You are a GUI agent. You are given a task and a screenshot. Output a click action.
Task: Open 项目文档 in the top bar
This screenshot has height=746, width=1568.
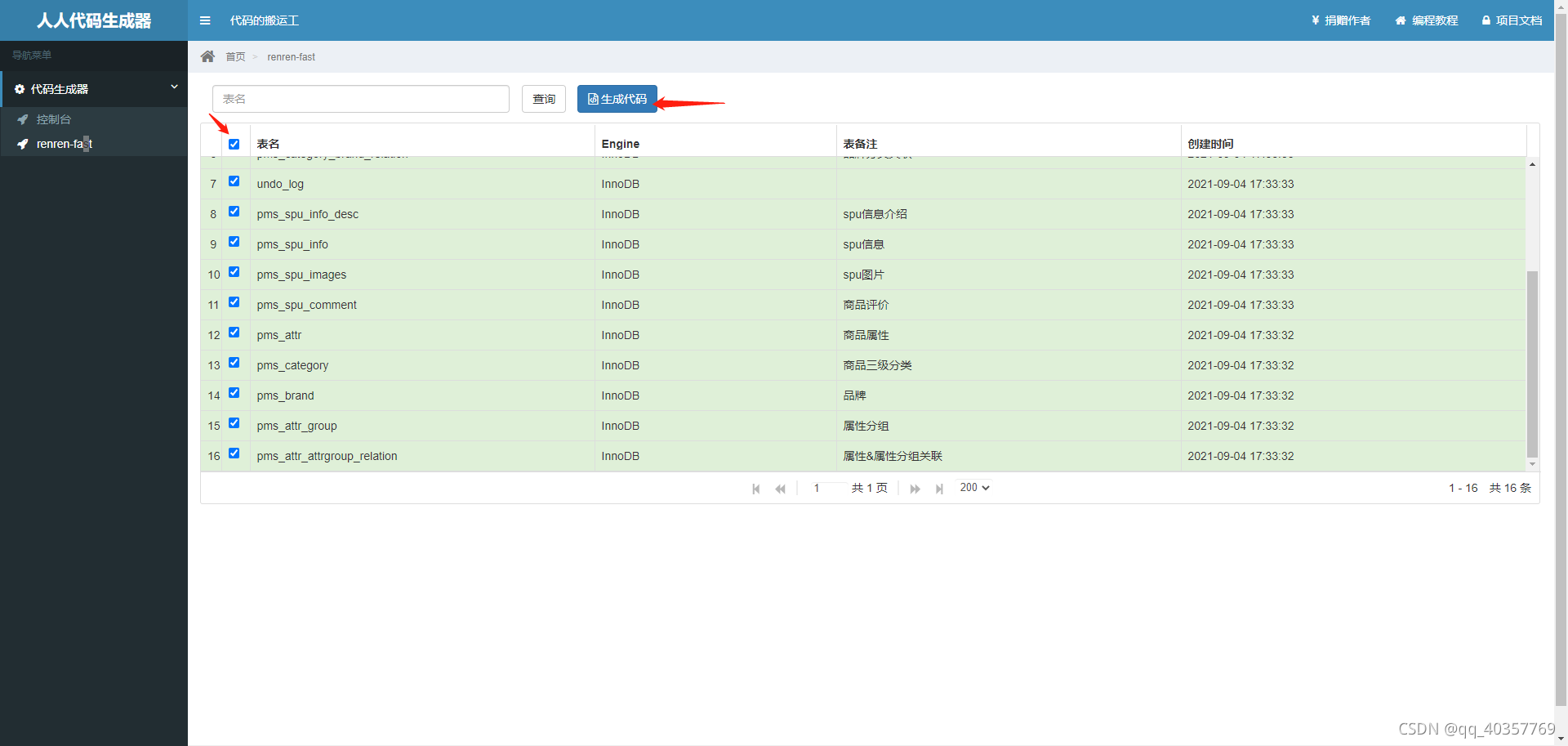click(x=1512, y=20)
